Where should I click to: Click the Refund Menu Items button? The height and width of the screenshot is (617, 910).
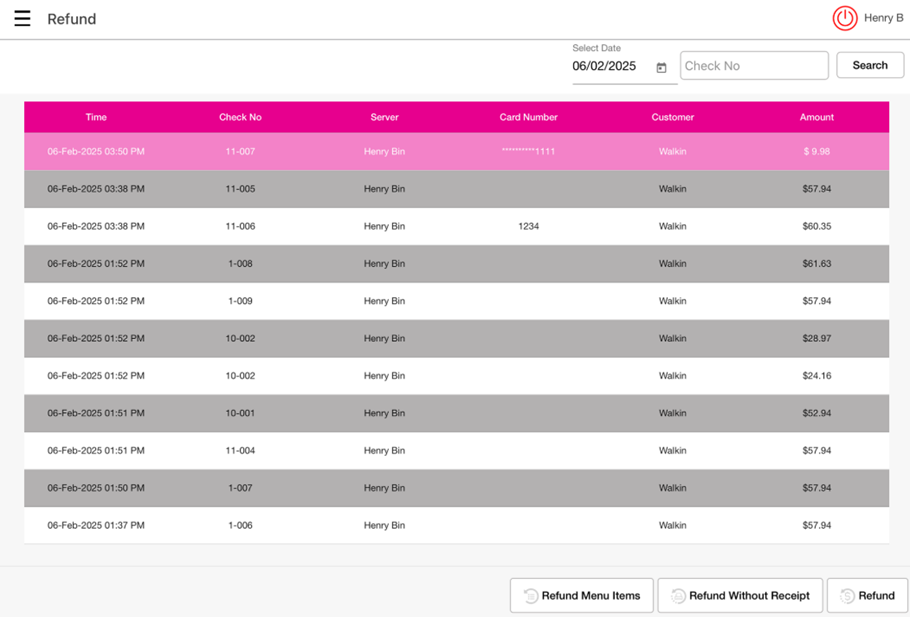582,596
